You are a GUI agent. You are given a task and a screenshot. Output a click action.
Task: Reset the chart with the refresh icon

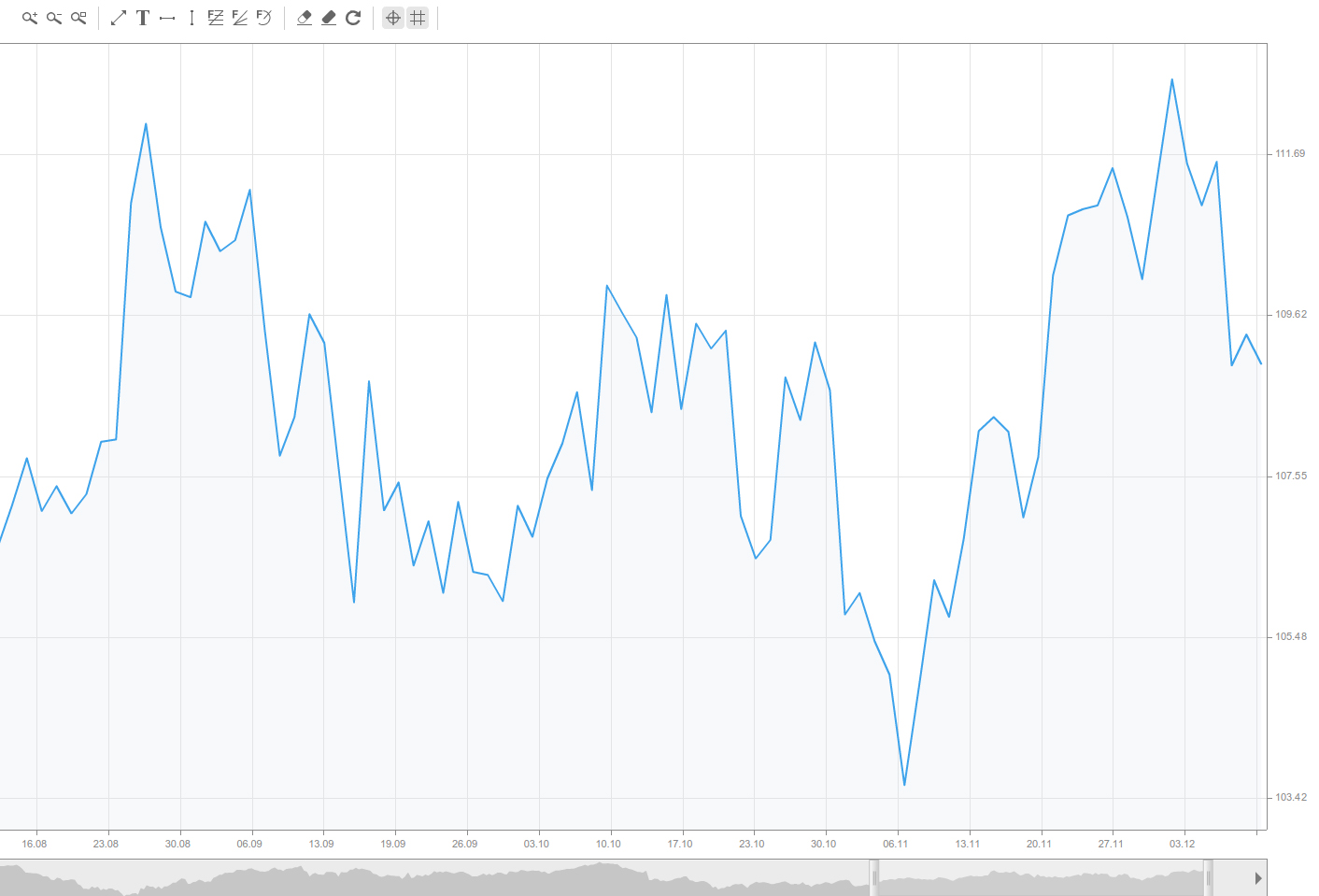coord(353,17)
